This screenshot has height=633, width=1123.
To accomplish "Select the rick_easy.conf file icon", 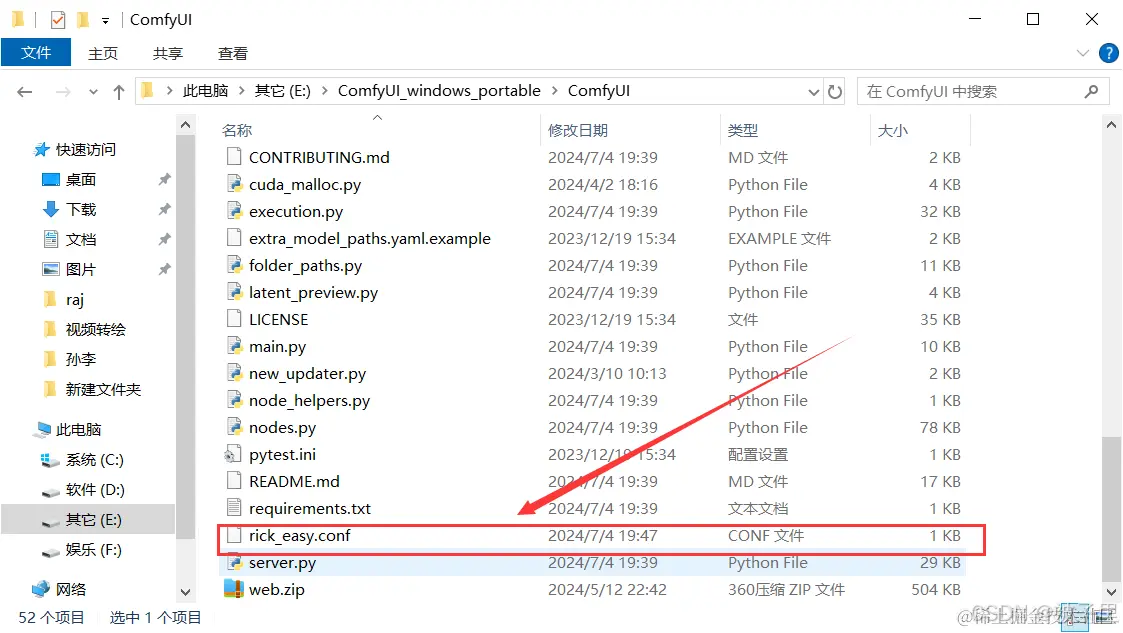I will [233, 536].
